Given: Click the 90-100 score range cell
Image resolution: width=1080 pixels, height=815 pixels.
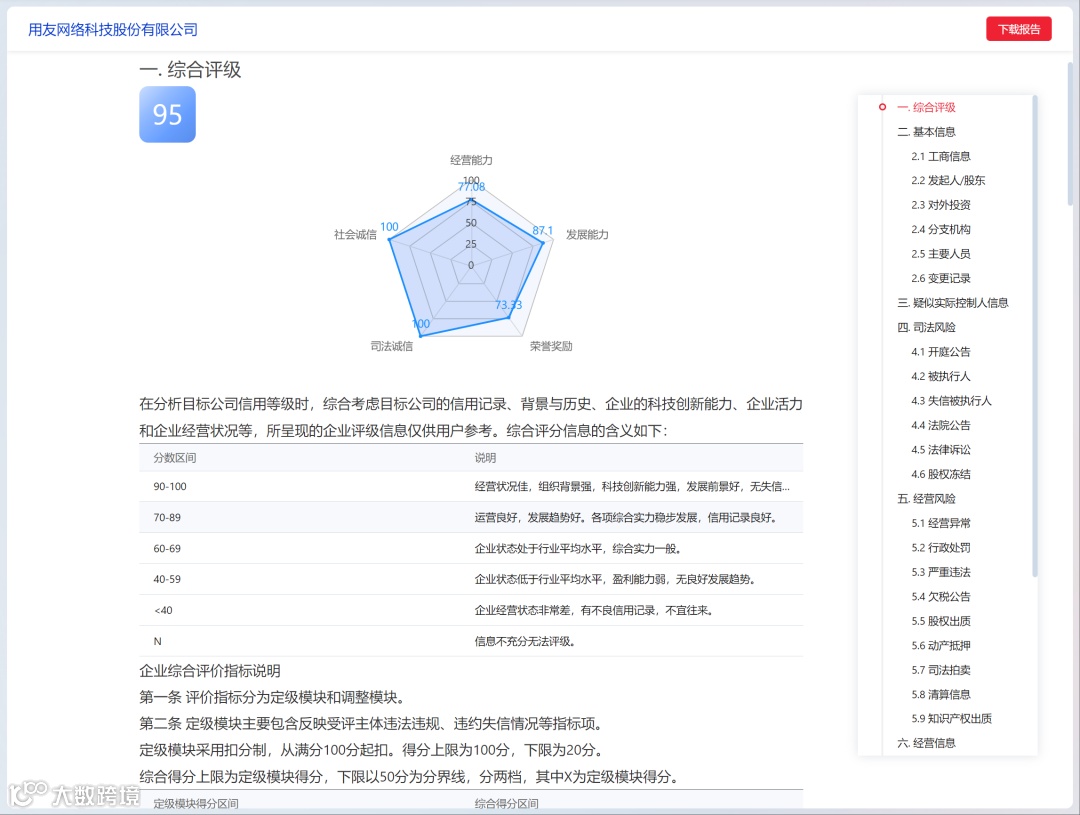Looking at the screenshot, I should pyautogui.click(x=170, y=486).
